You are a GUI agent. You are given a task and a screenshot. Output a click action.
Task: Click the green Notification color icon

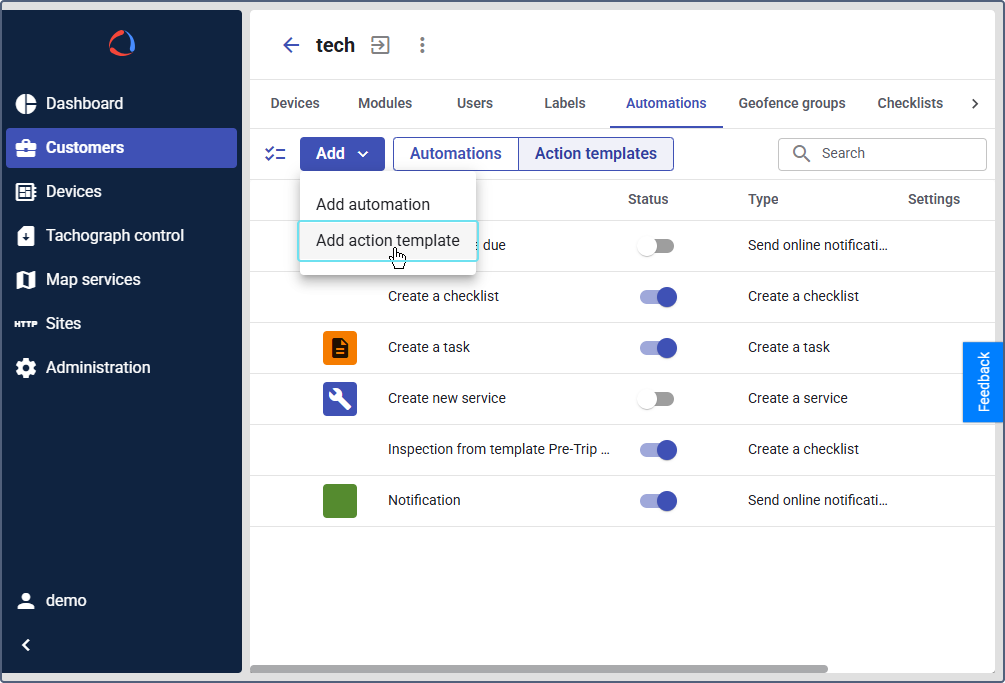340,501
